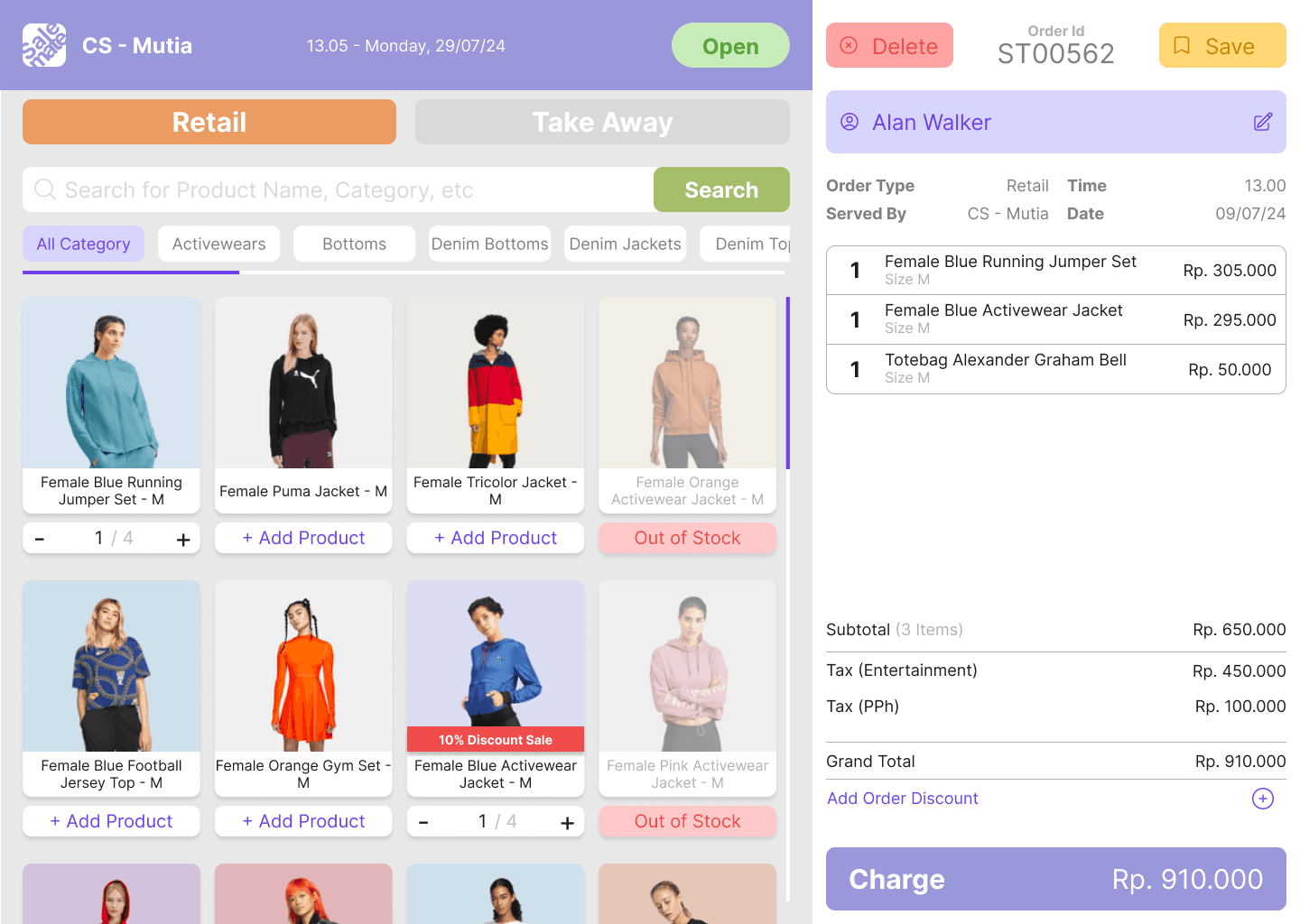Viewport: 1300px width, 924px height.
Task: Filter by Bottoms category
Action: coord(354,244)
